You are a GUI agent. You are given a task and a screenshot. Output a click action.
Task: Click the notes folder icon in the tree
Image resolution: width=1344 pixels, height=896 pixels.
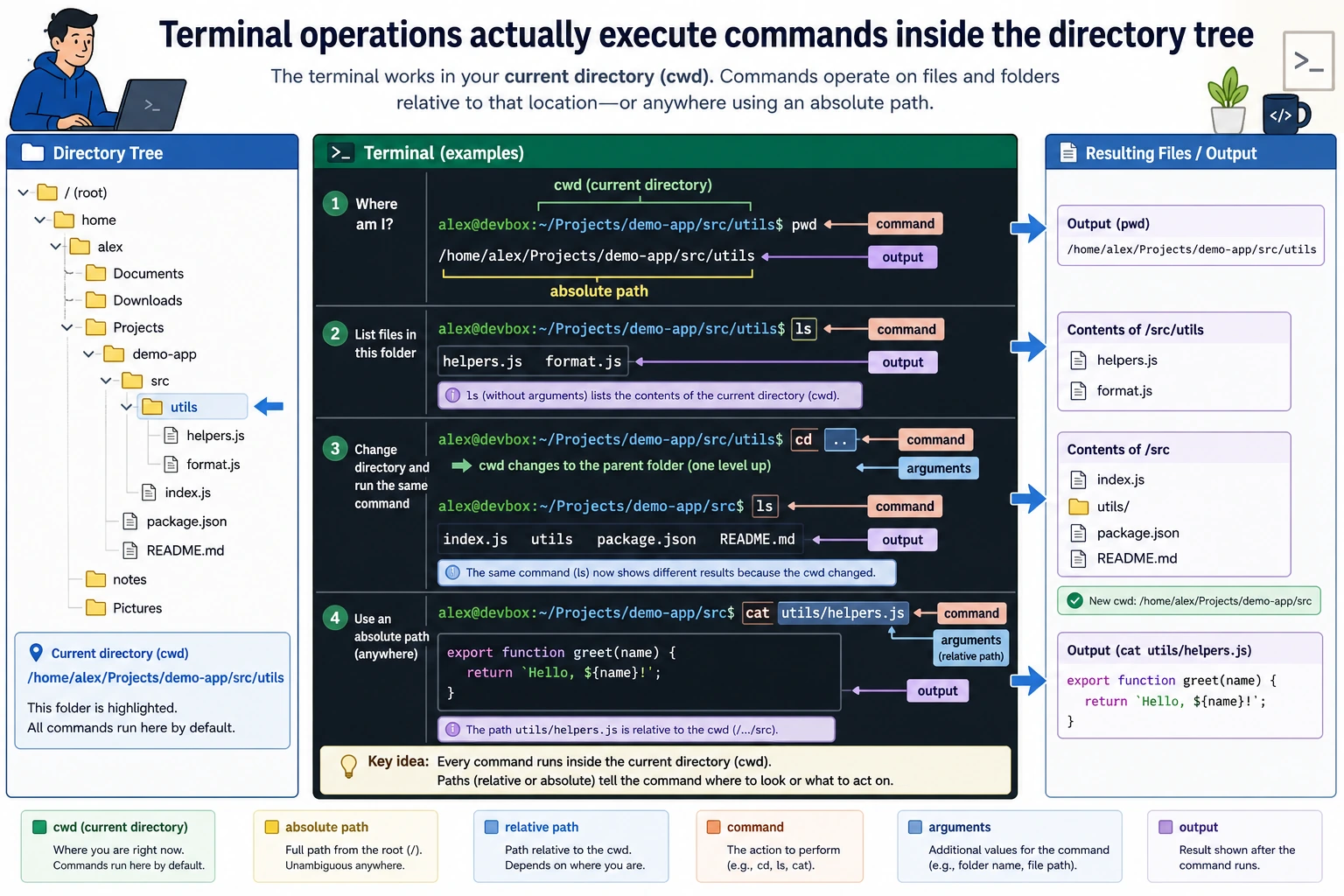coord(96,578)
